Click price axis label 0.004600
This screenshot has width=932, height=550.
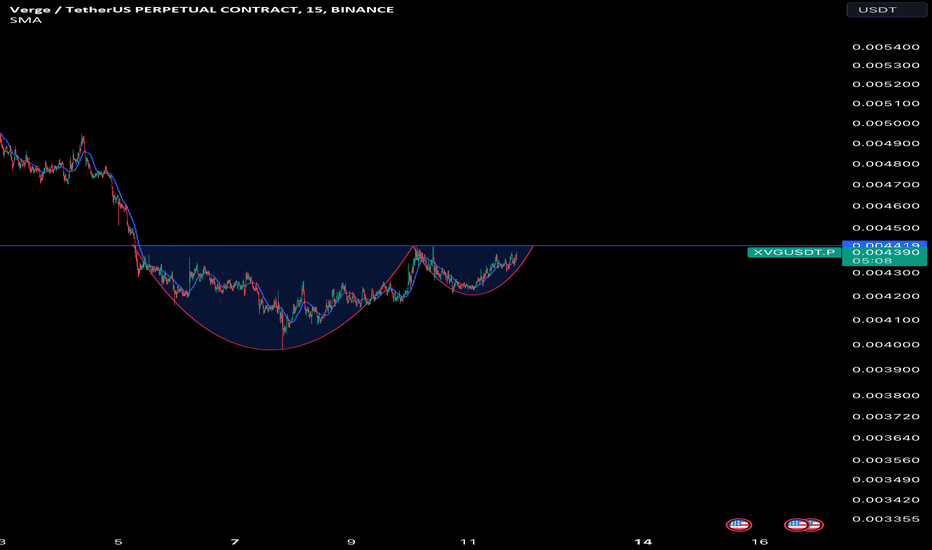click(x=886, y=206)
